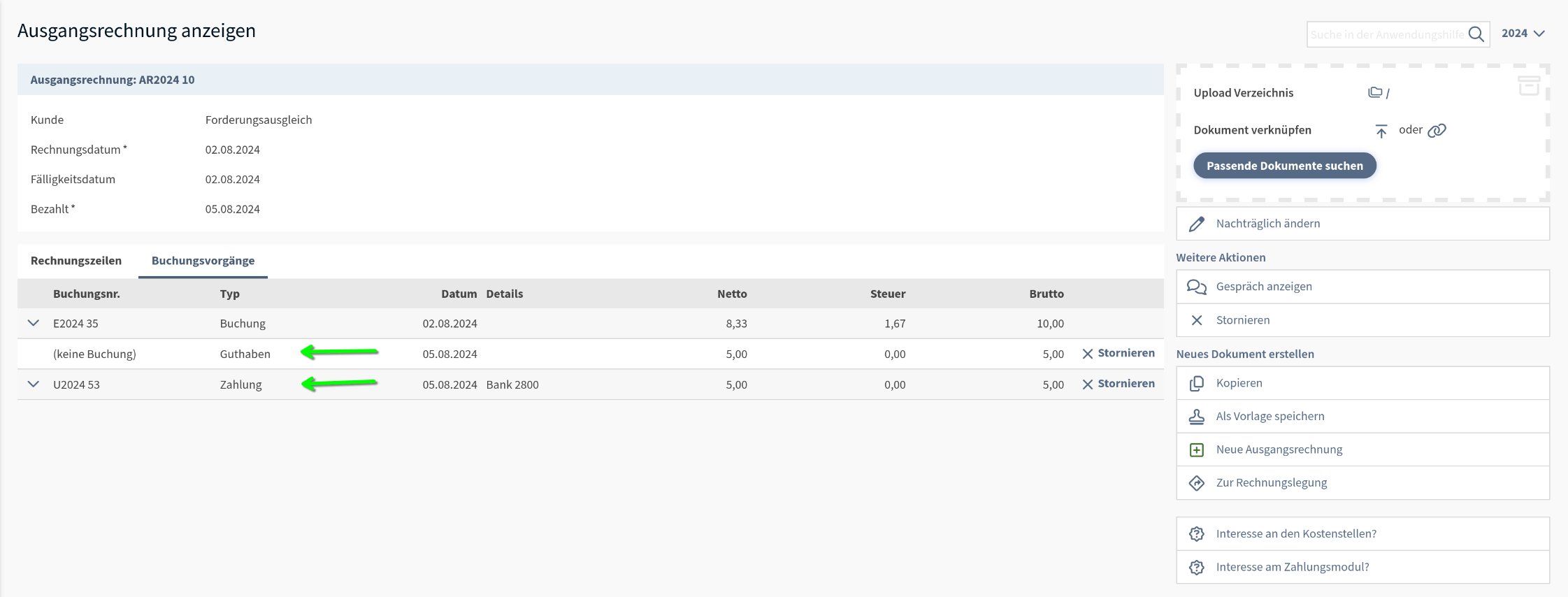Image resolution: width=1568 pixels, height=597 pixels.
Task: Click Stornieren on the Zahlung row
Action: [x=1119, y=384]
